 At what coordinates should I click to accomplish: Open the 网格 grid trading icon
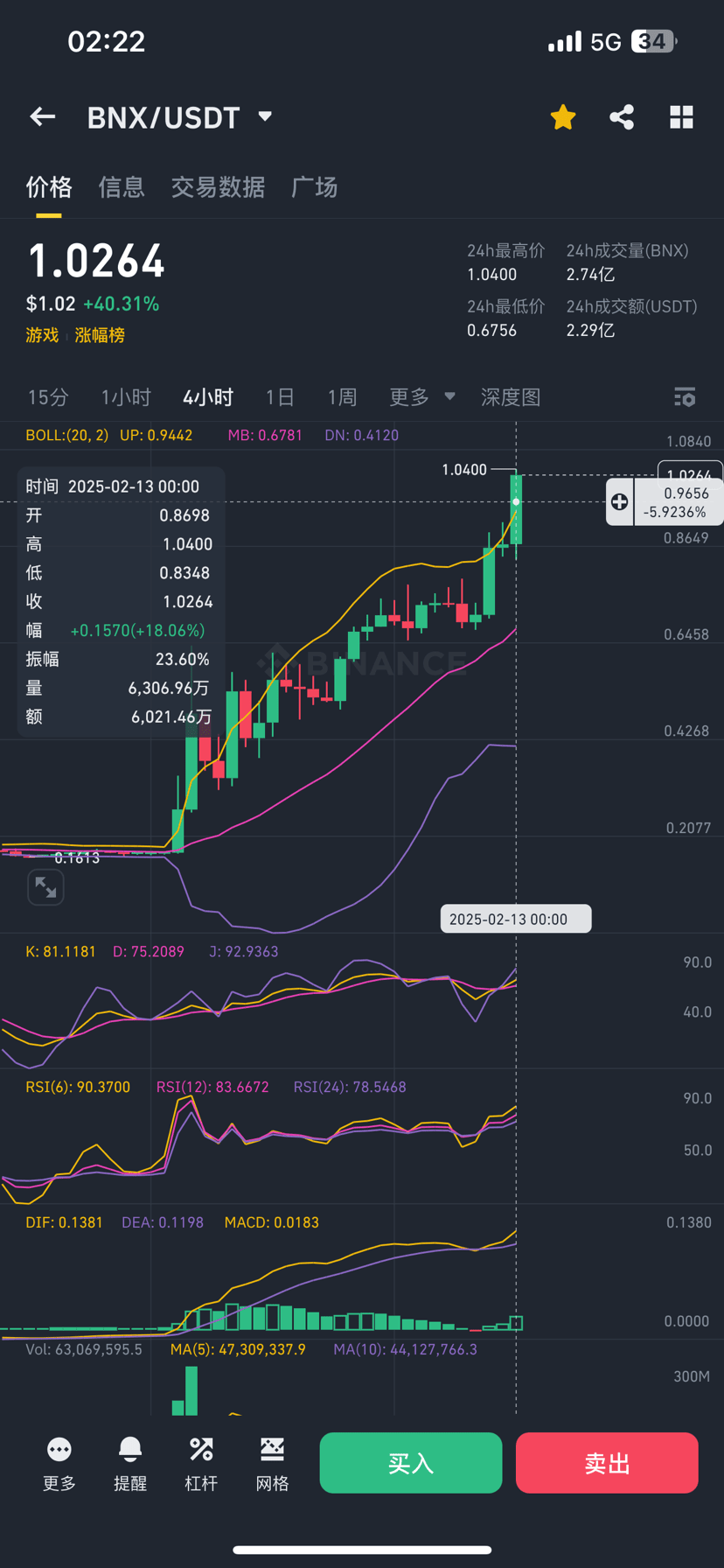point(273,1464)
